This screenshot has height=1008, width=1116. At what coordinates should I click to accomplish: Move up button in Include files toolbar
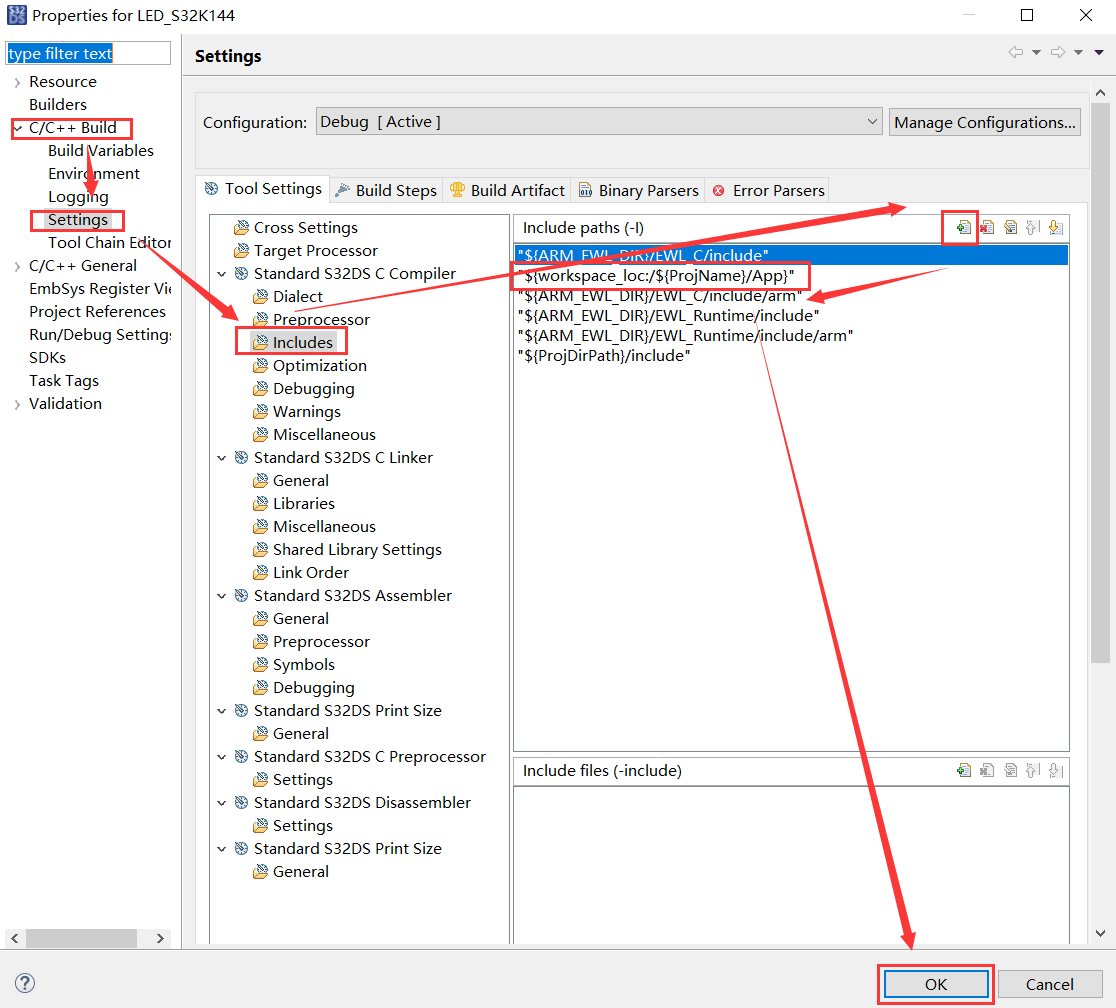click(x=1033, y=770)
